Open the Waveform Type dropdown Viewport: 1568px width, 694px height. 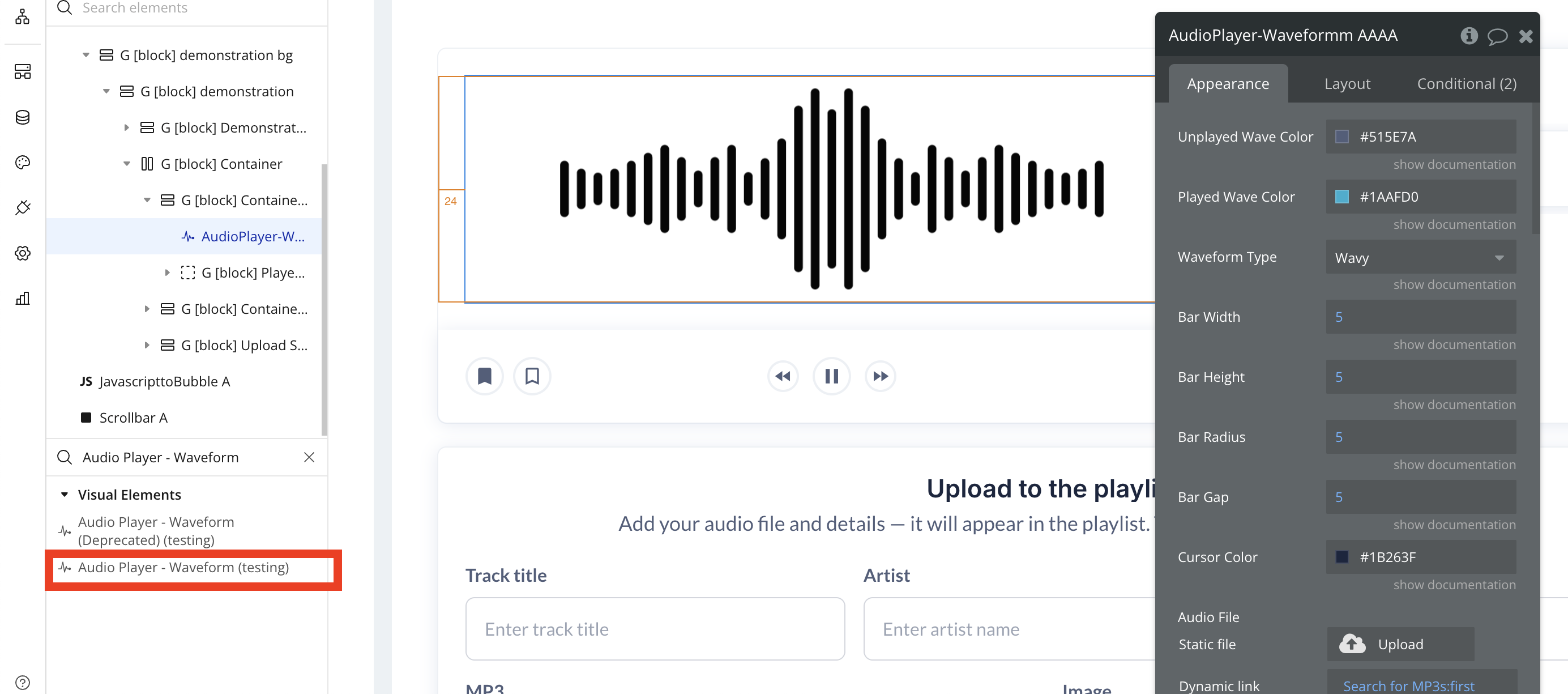point(1420,258)
